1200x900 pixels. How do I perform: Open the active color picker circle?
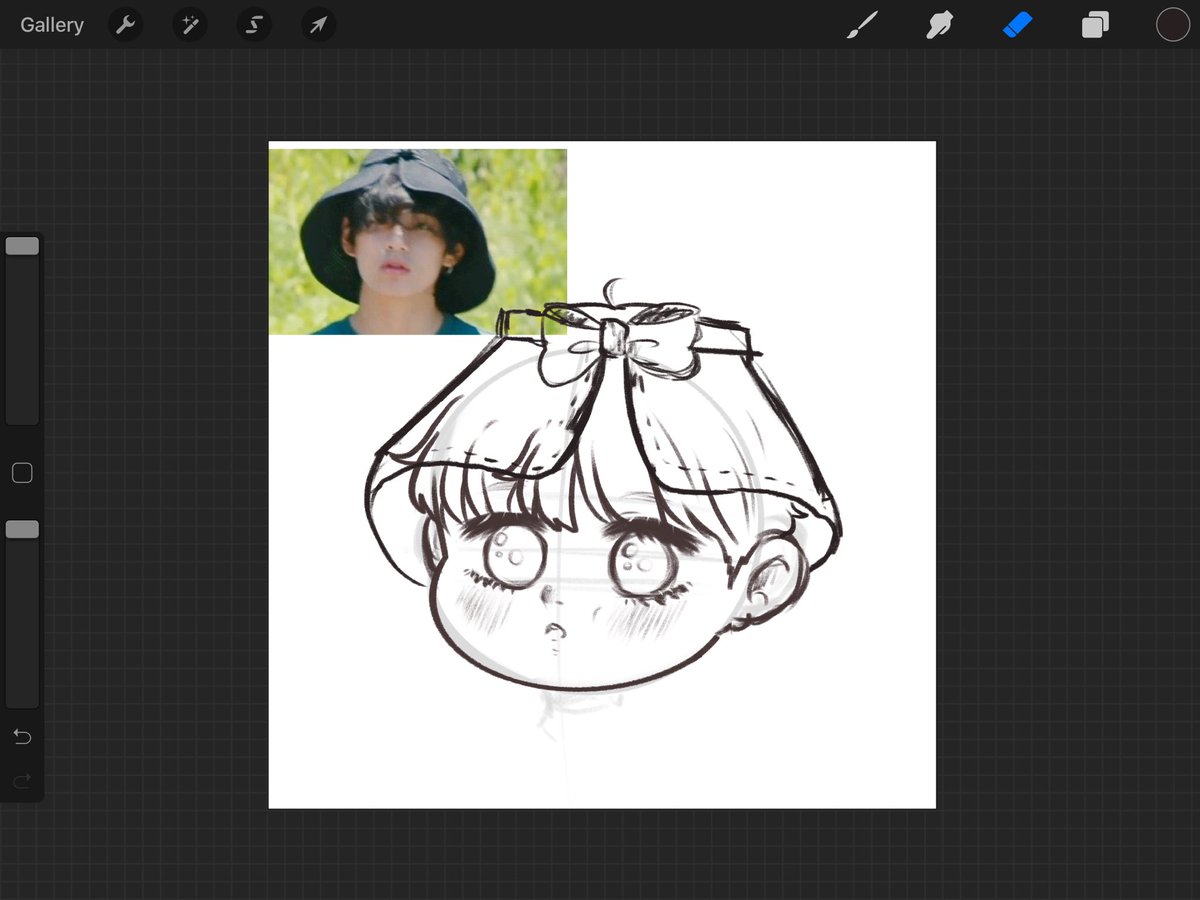point(1172,25)
